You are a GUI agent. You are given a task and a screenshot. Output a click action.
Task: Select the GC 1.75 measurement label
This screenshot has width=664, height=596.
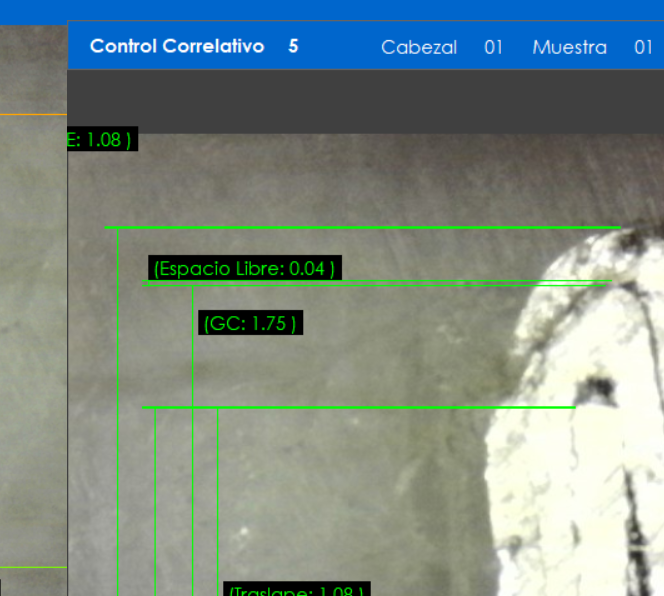click(250, 323)
